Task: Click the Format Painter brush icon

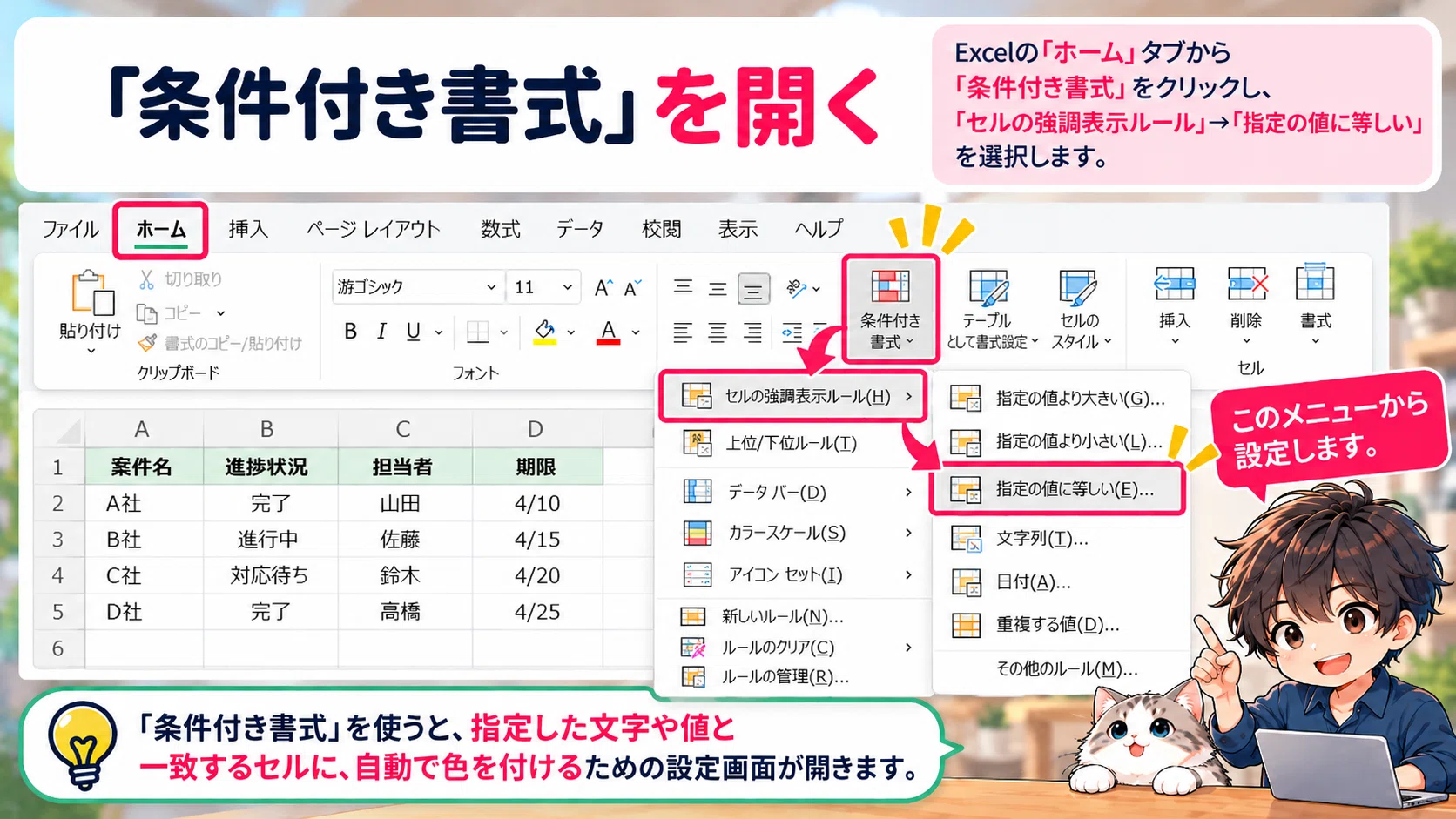Action: [x=148, y=343]
